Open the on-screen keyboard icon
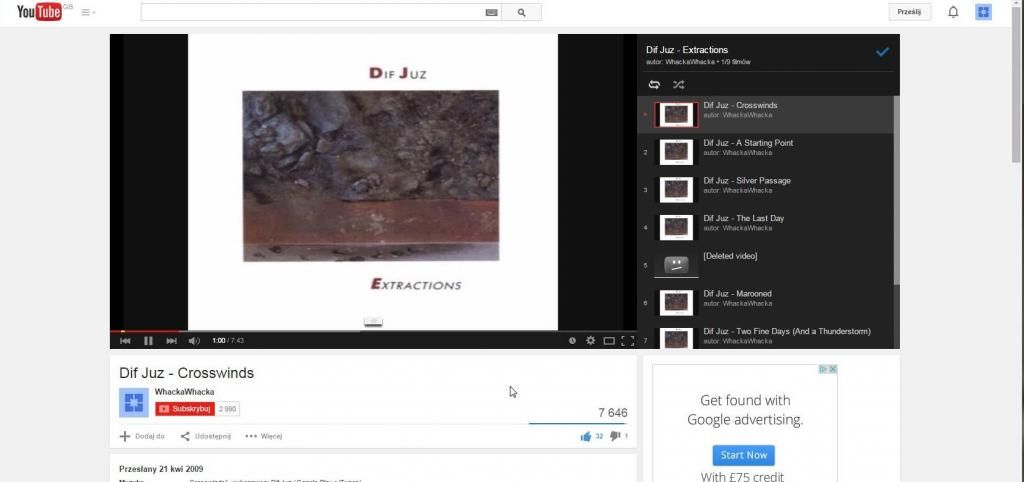This screenshot has height=482, width=1024. tap(492, 12)
